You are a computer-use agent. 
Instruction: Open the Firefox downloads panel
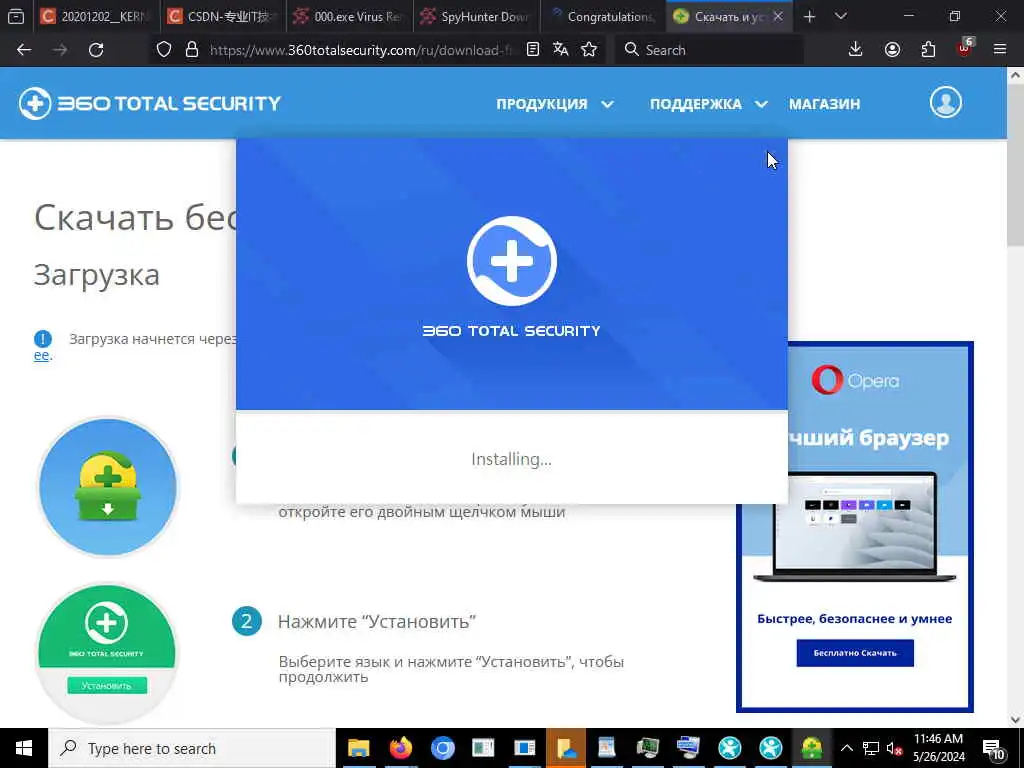pos(856,50)
